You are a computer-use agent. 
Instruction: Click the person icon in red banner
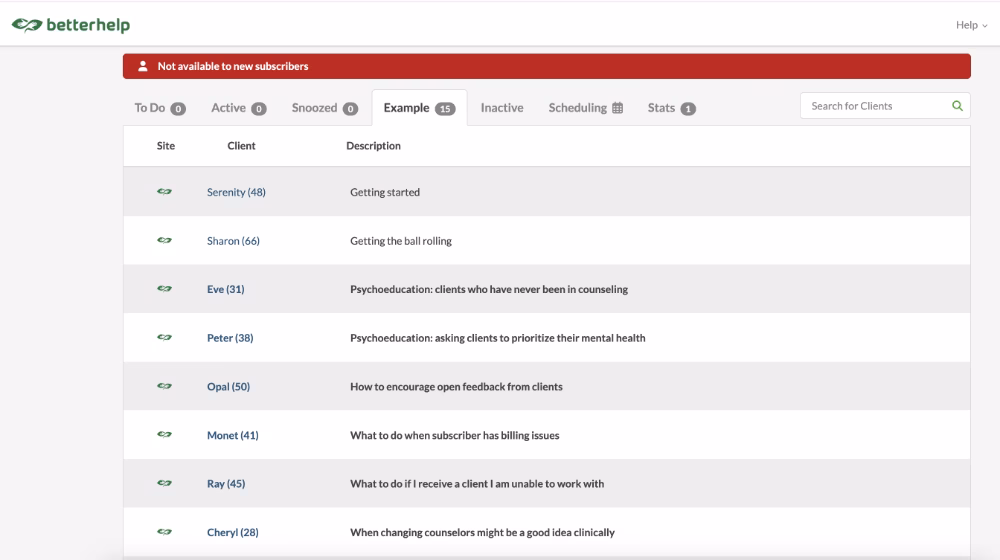click(143, 66)
